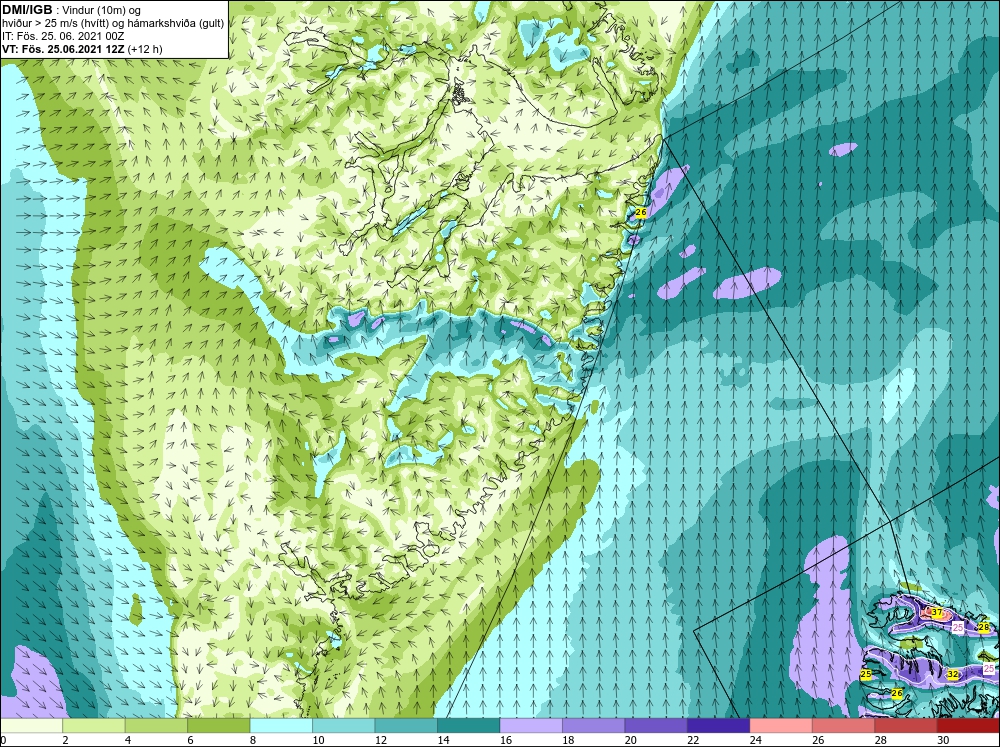Click the legend scale number 24
Screen dimensions: 1000x747
point(756,740)
